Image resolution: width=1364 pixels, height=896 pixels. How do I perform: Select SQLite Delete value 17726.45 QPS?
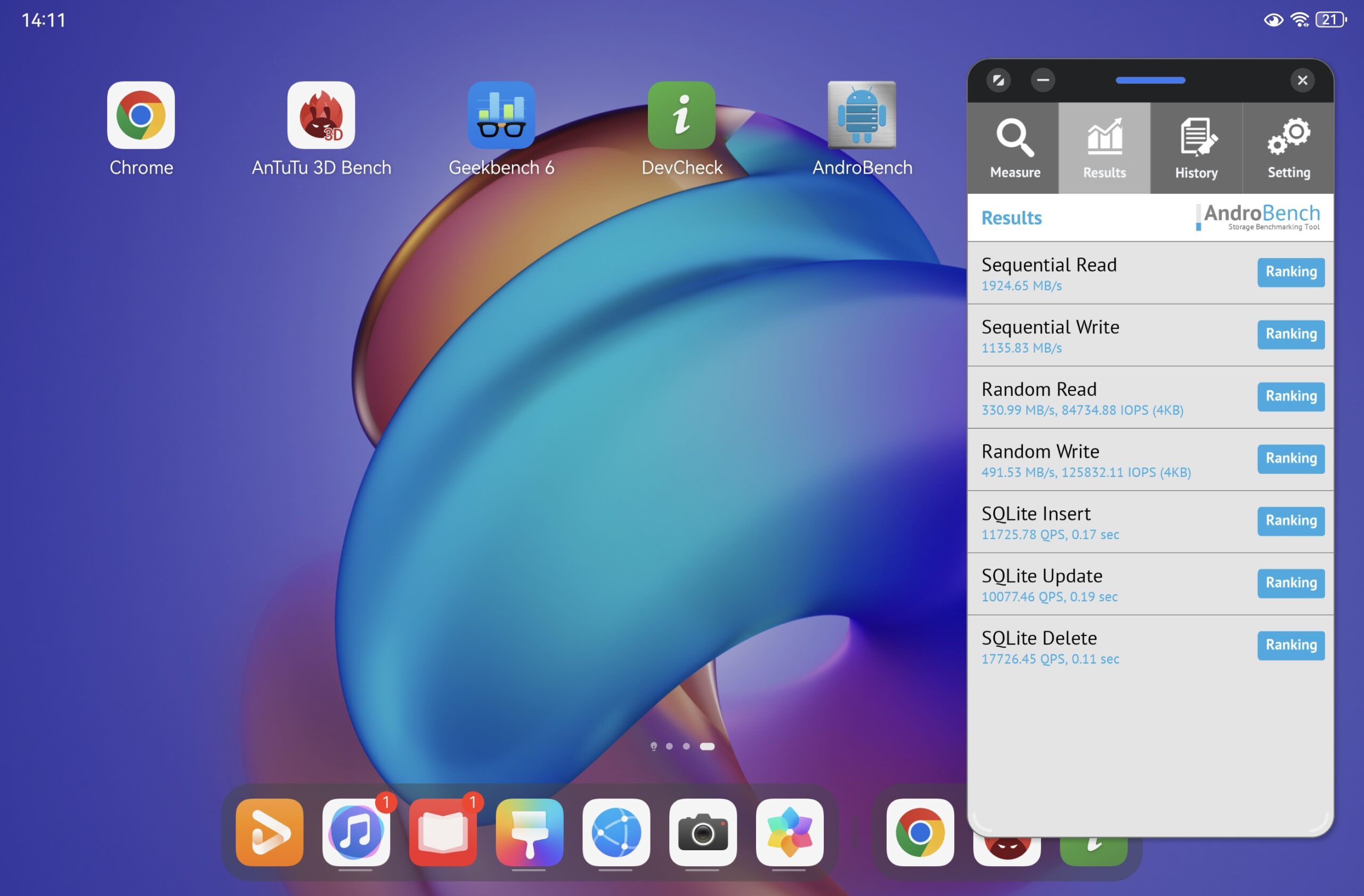pyautogui.click(x=1024, y=659)
